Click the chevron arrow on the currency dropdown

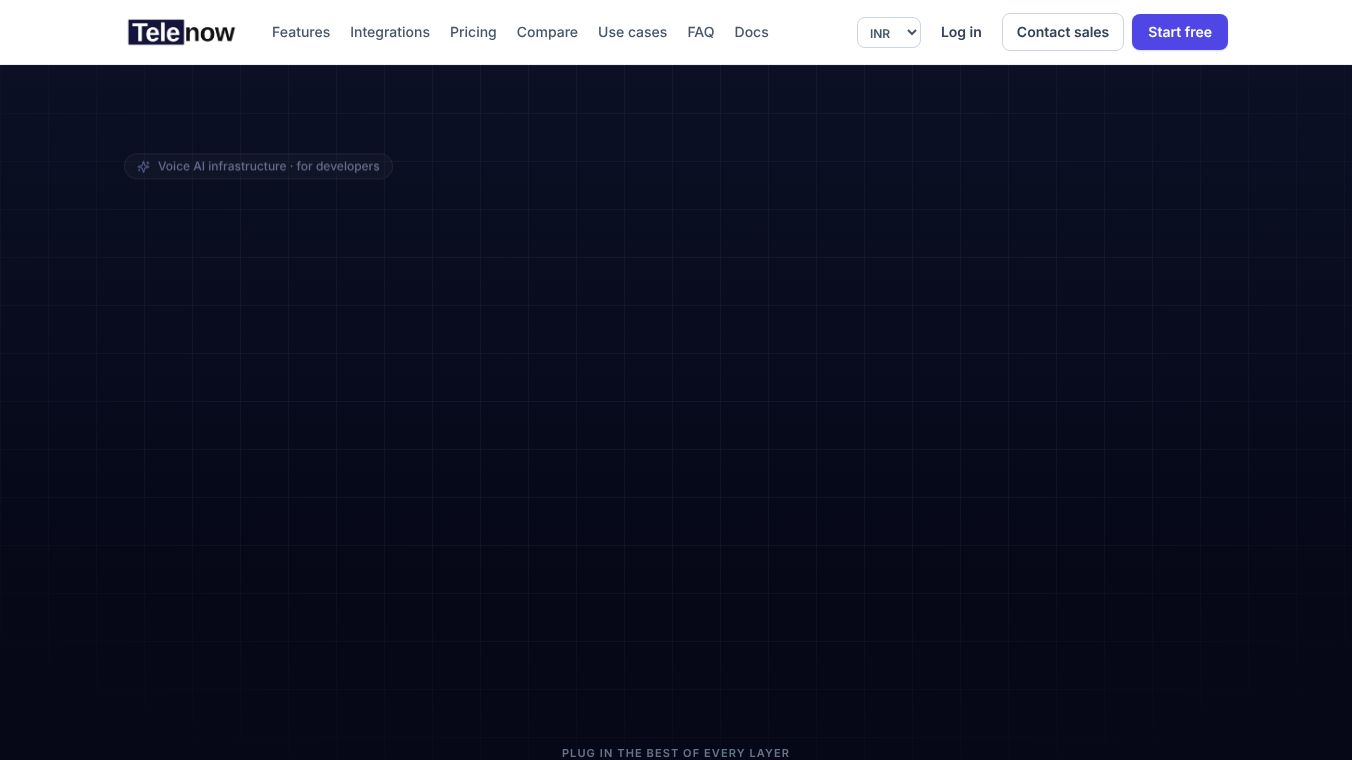(x=911, y=33)
